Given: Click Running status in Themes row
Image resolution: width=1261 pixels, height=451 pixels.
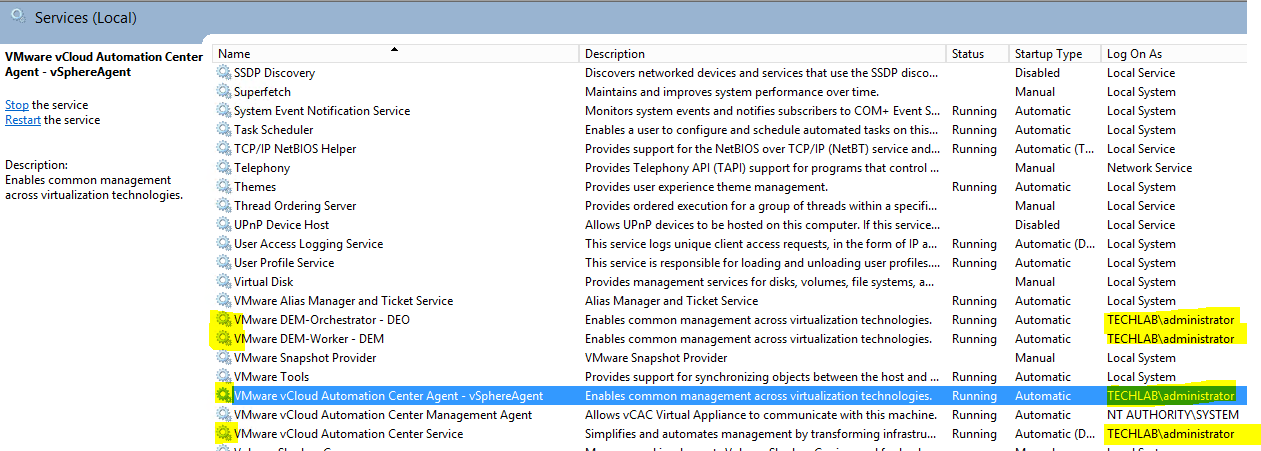Looking at the screenshot, I should (x=974, y=187).
